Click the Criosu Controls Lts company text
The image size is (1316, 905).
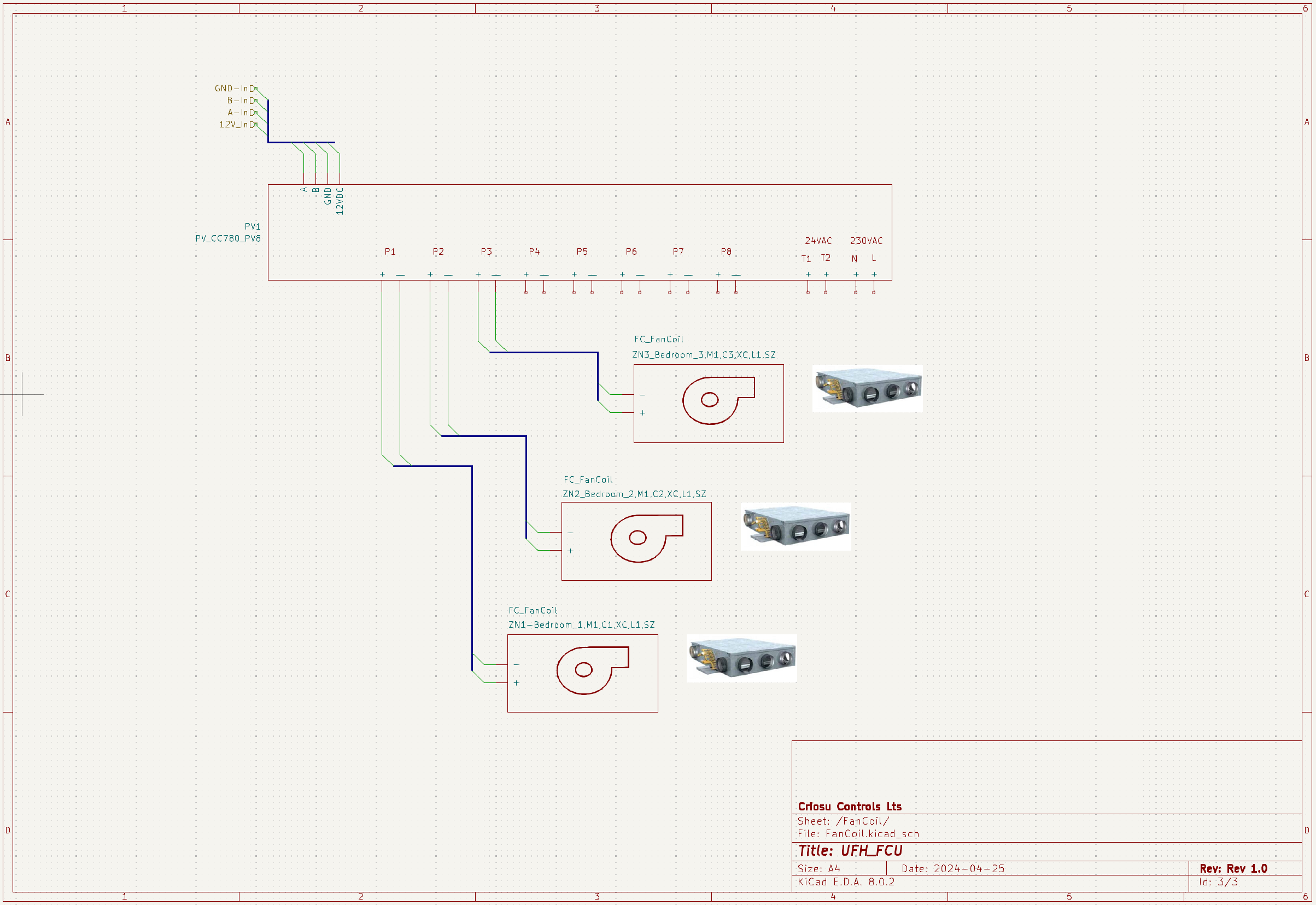850,807
